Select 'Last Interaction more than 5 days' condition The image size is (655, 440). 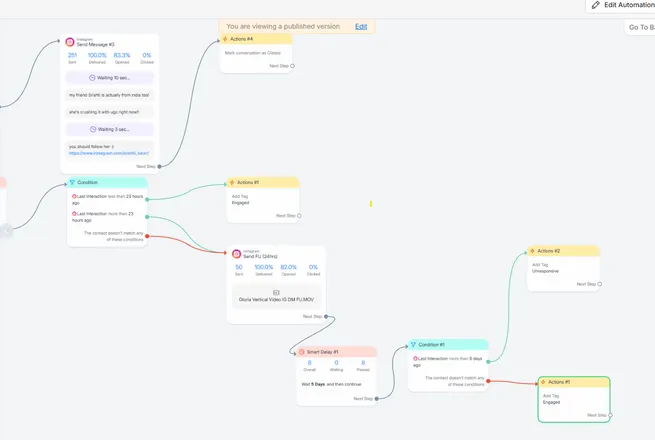[x=447, y=362]
